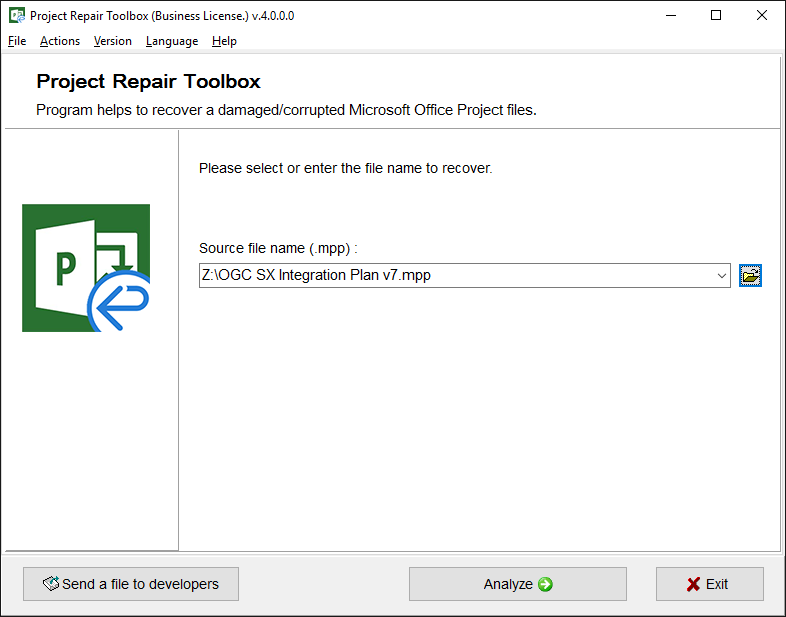Image resolution: width=786 pixels, height=617 pixels.
Task: Expand the source file name dropdown
Action: point(722,275)
